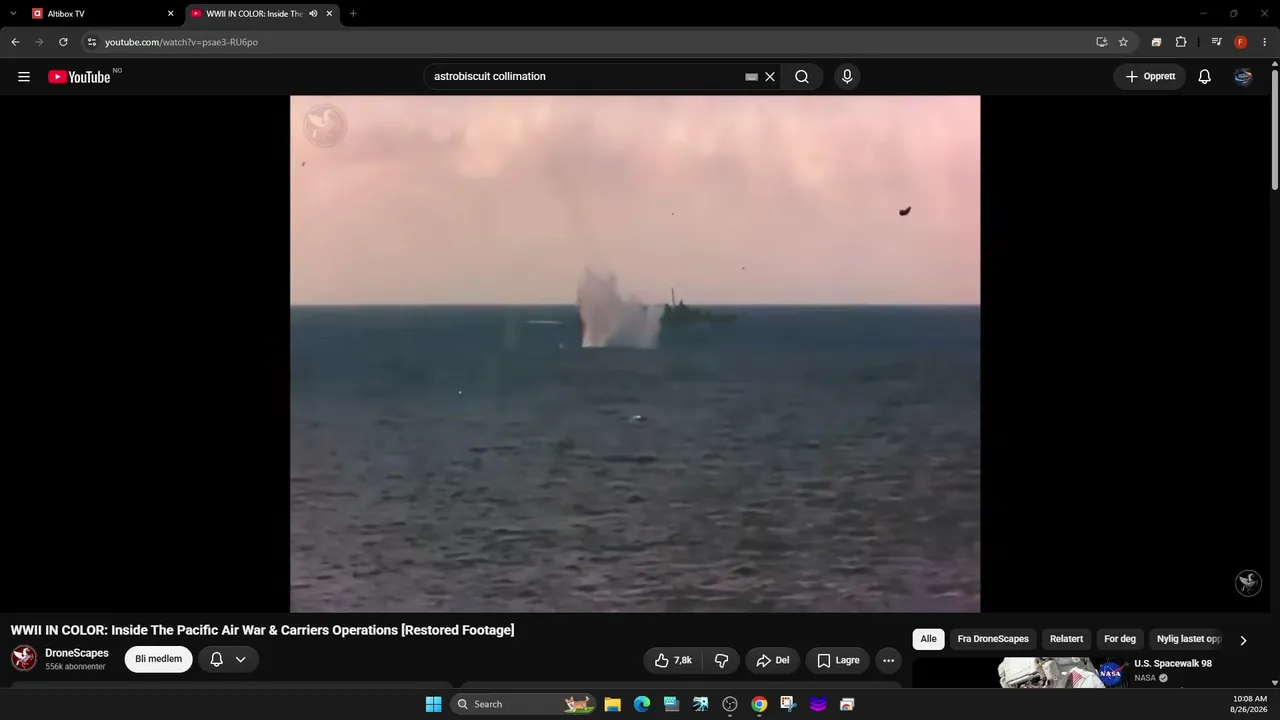1280x720 pixels.
Task: Share the video with 'Del'
Action: pyautogui.click(x=773, y=660)
